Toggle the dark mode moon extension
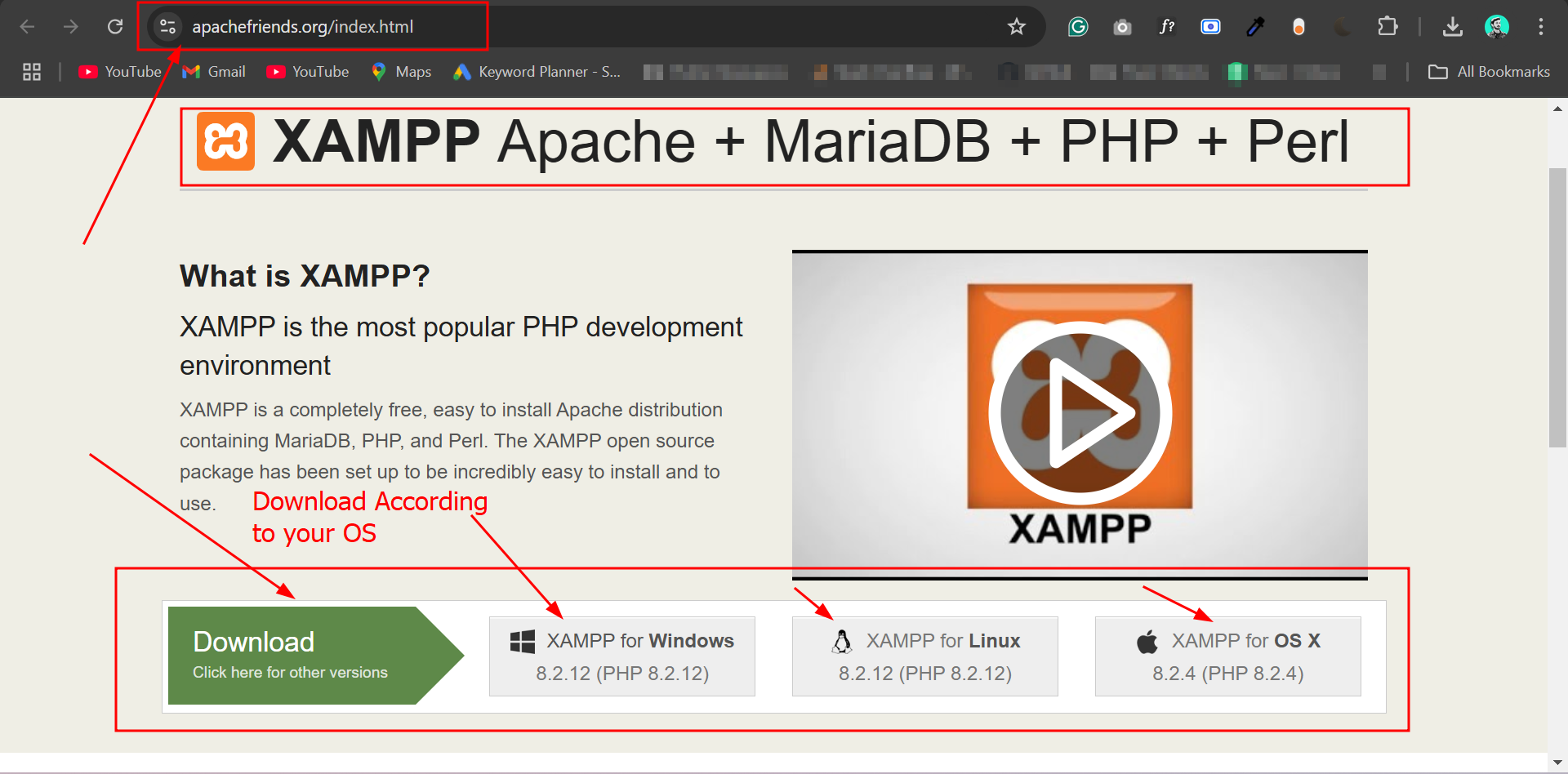The image size is (1568, 774). (x=1342, y=26)
